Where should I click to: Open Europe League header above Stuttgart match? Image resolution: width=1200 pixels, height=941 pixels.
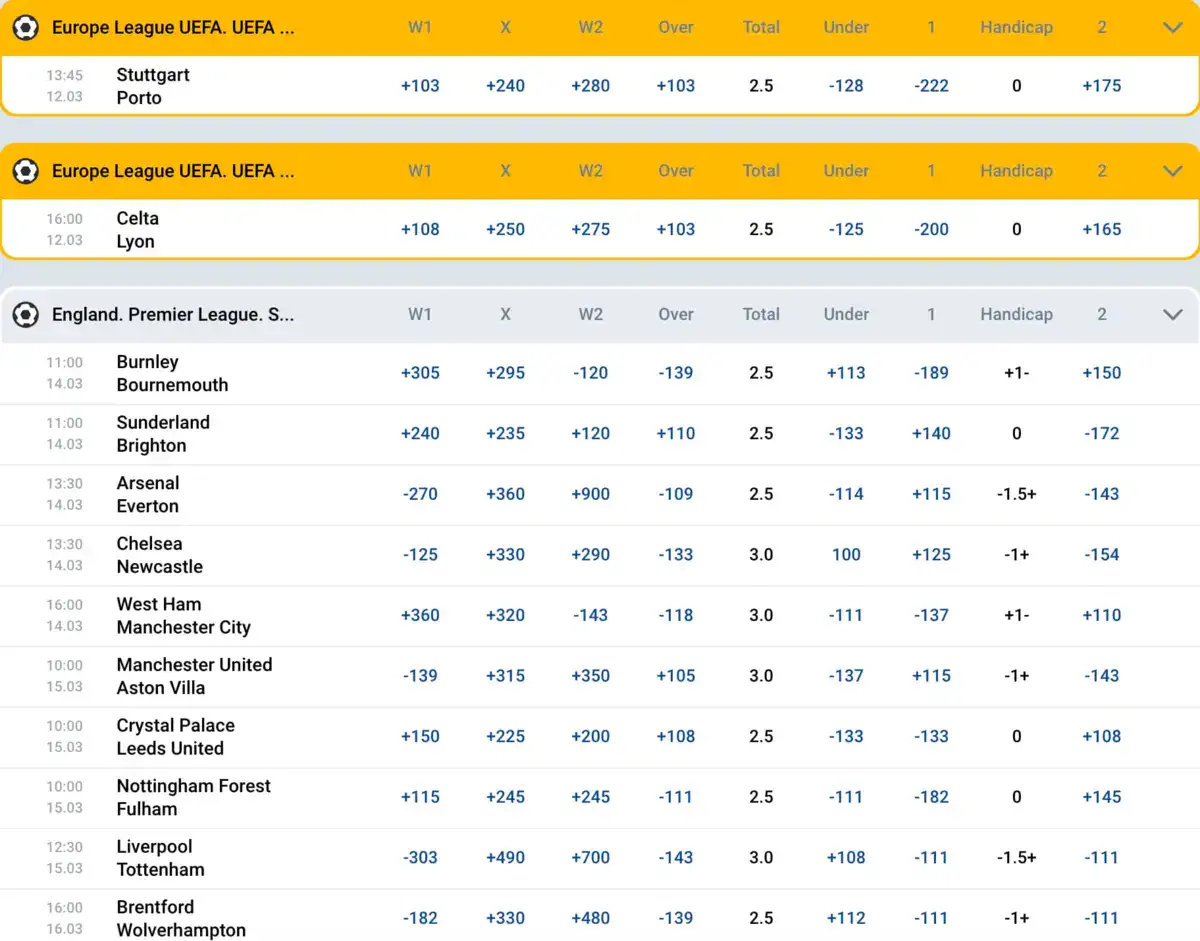tap(173, 28)
